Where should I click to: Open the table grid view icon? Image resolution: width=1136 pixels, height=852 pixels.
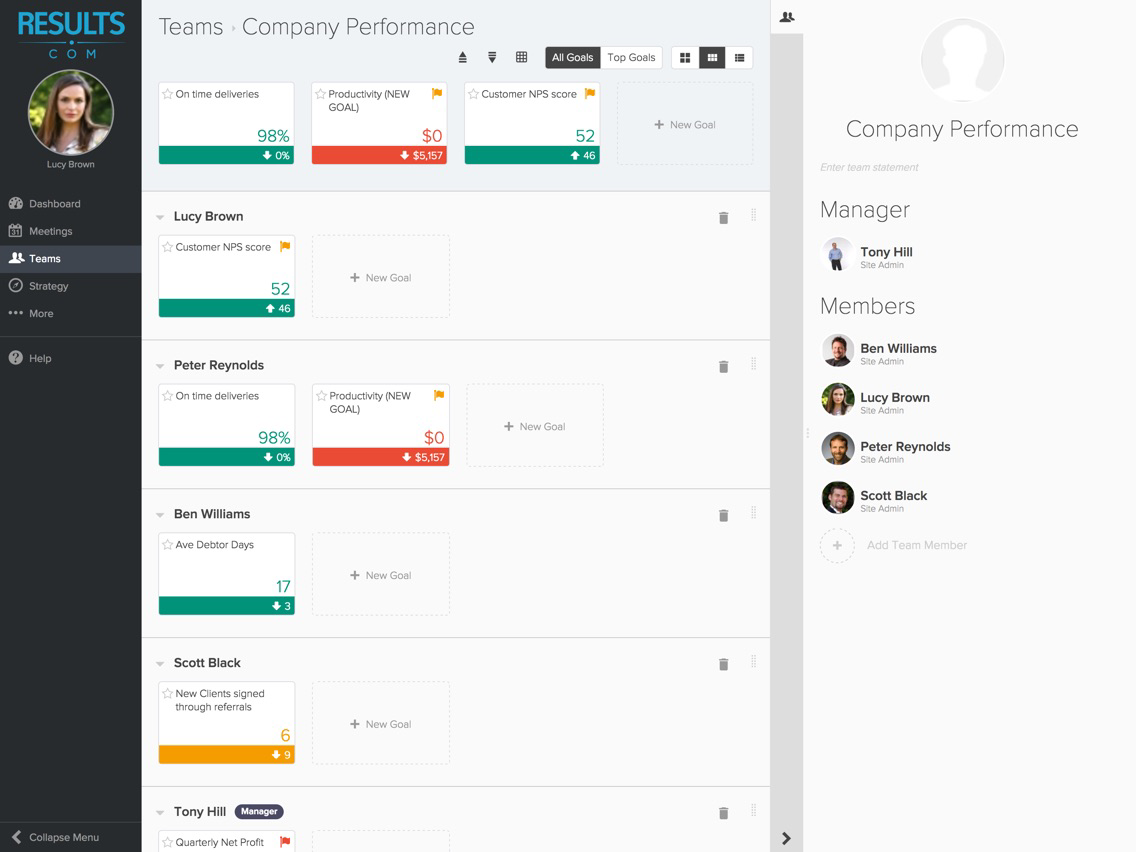click(x=522, y=57)
